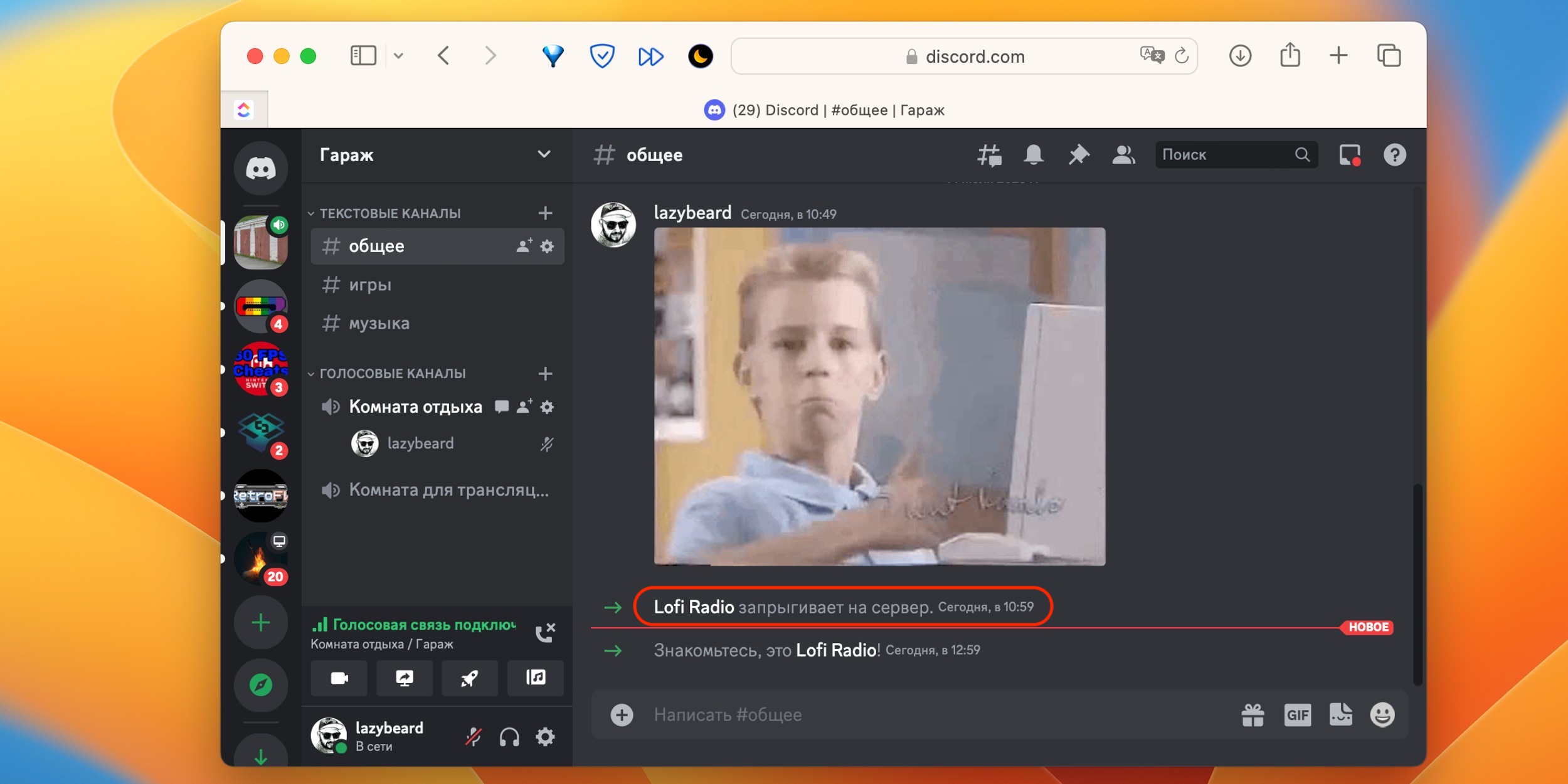Open the pinned ClickUp tab
This screenshot has height=784, width=1568.
[x=244, y=110]
